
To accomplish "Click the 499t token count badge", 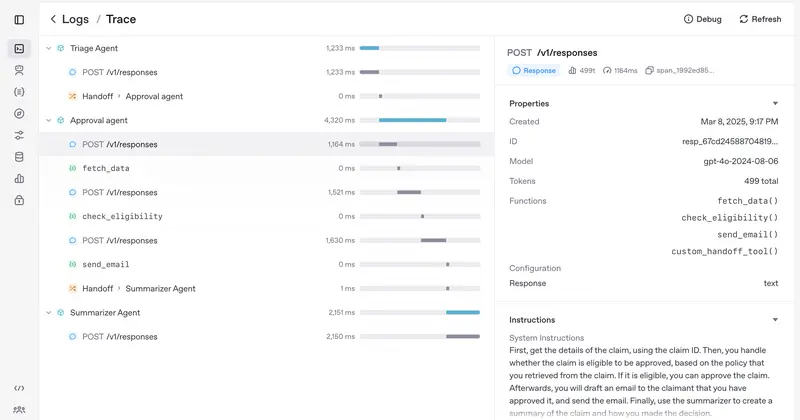I will pyautogui.click(x=582, y=70).
